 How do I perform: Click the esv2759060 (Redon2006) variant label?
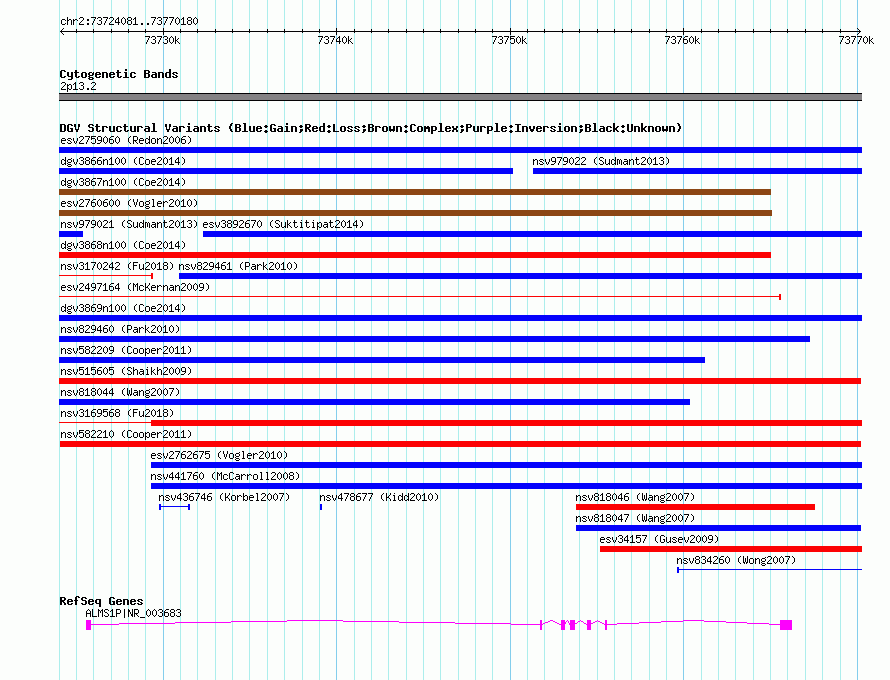tap(126, 140)
